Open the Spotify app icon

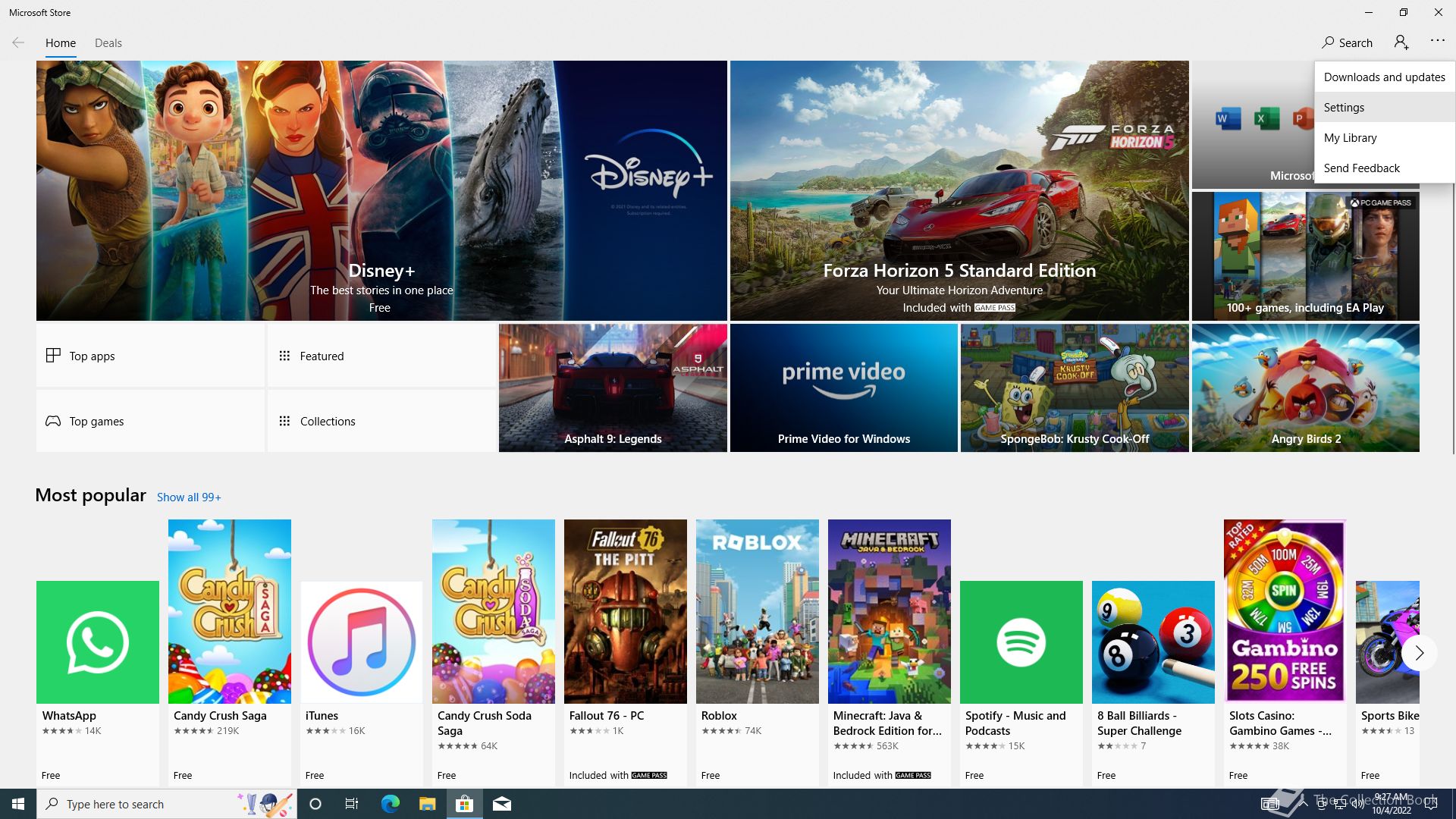[x=1021, y=642]
